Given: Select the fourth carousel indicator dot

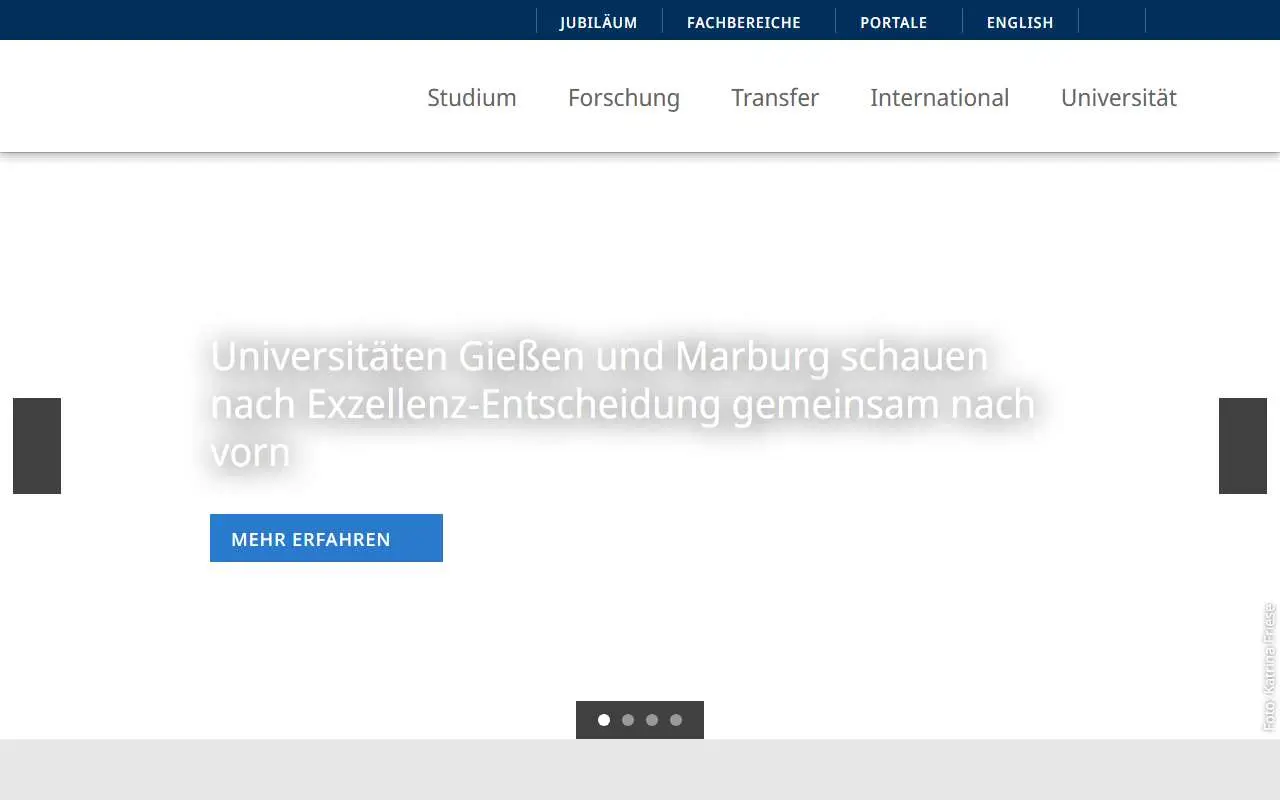Looking at the screenshot, I should coord(676,720).
